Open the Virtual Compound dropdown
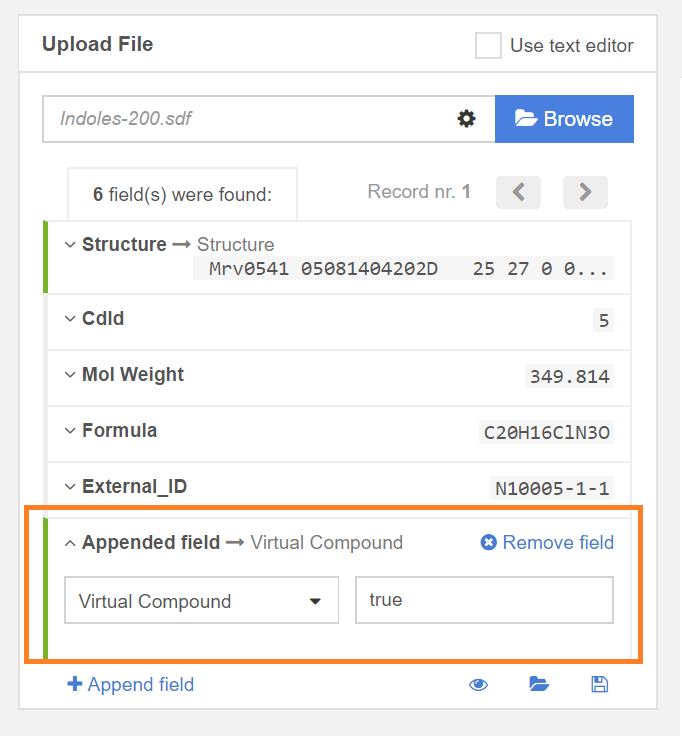Screen dimensions: 682x736 202,601
